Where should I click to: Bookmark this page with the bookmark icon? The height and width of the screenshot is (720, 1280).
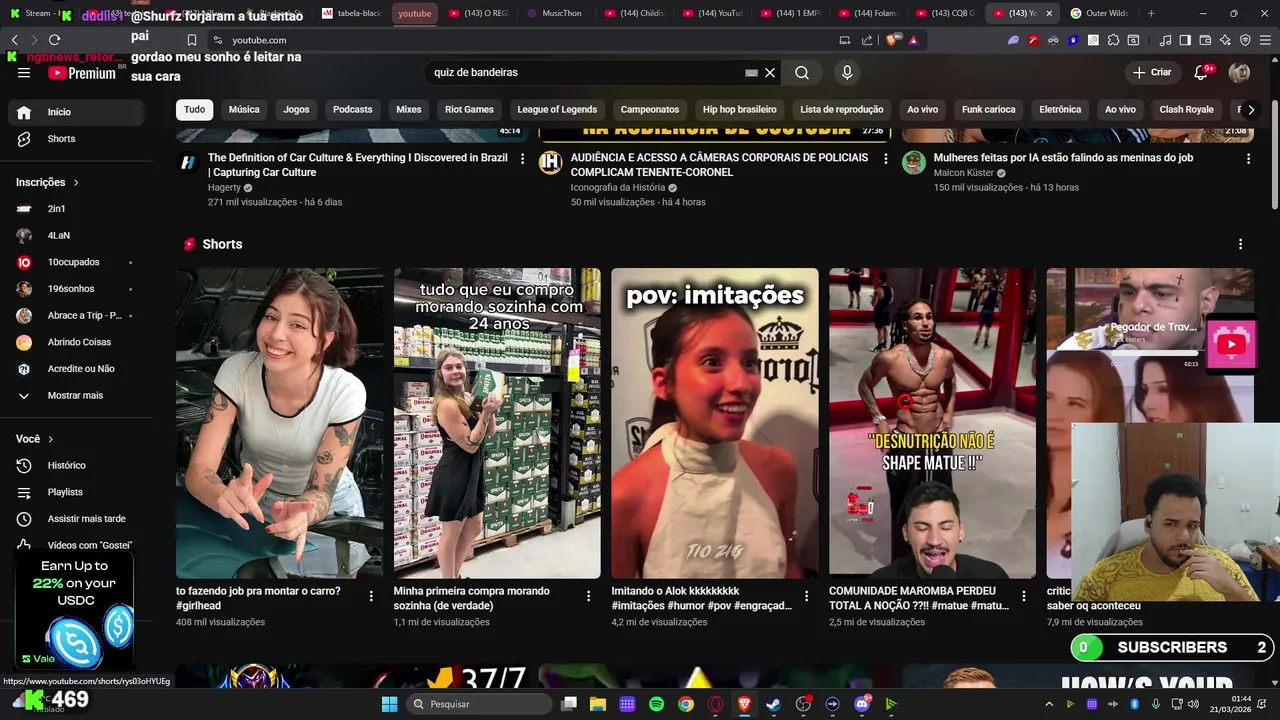[191, 40]
